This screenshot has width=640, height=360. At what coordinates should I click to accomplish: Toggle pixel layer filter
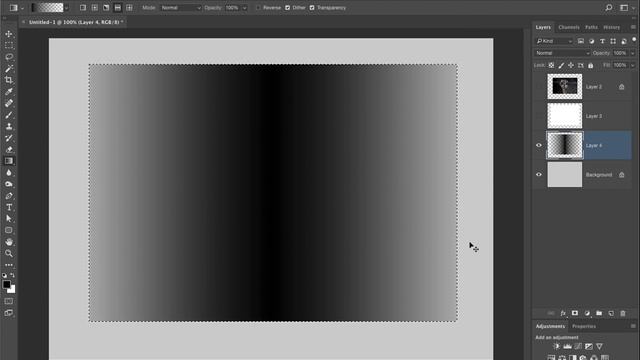pyautogui.click(x=581, y=41)
